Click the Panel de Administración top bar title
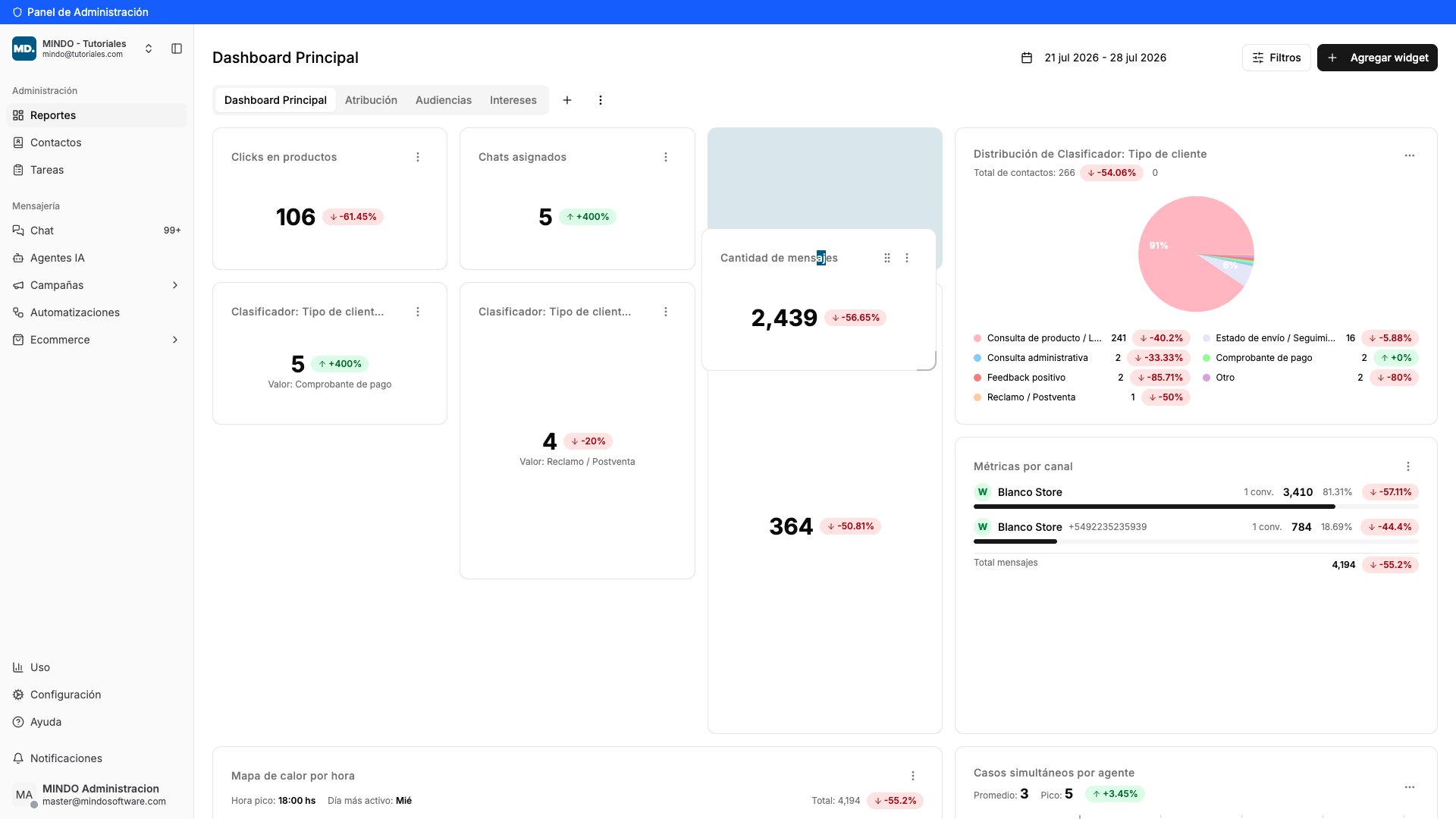 (x=88, y=12)
